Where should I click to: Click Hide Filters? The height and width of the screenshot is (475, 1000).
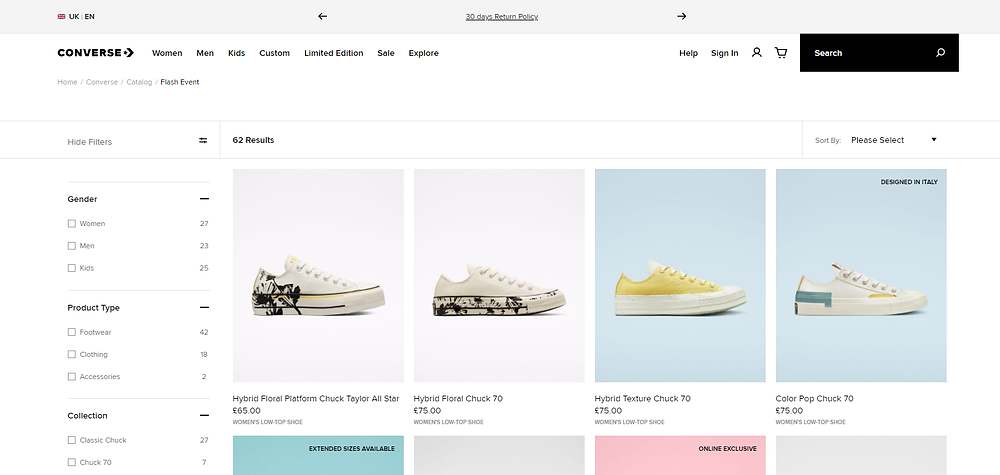(89, 142)
